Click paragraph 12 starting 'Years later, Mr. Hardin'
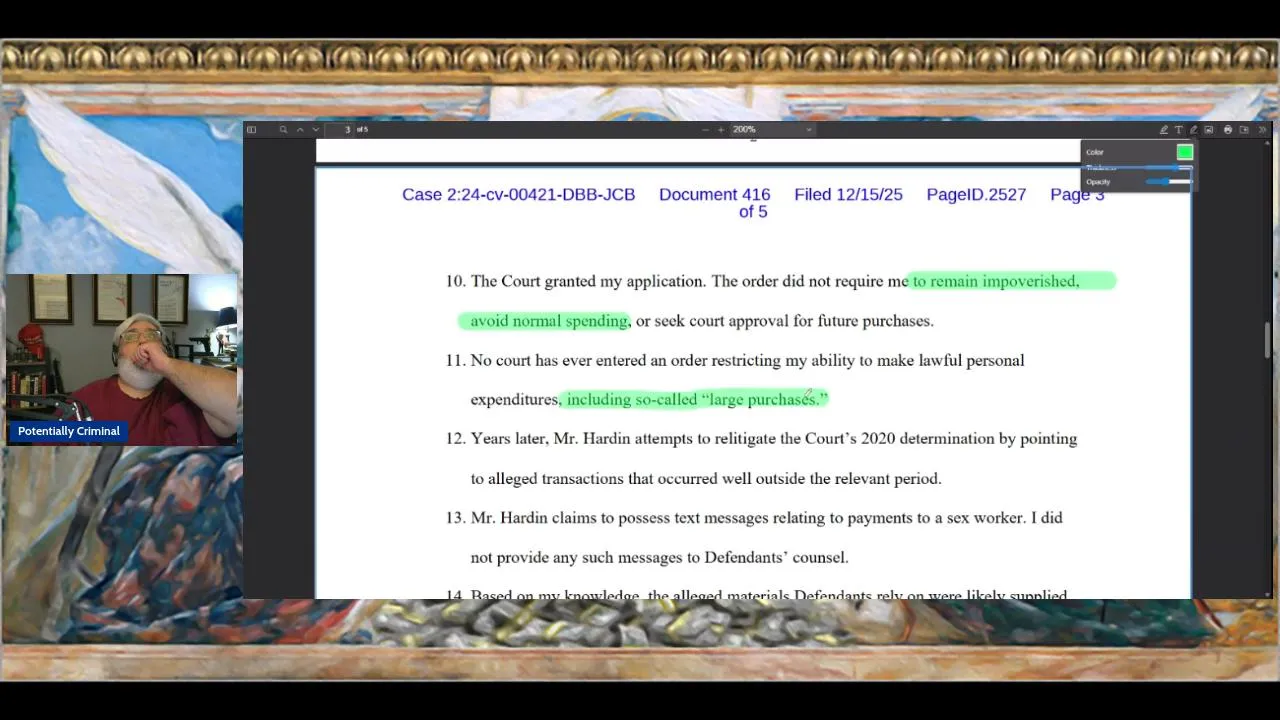 click(761, 458)
